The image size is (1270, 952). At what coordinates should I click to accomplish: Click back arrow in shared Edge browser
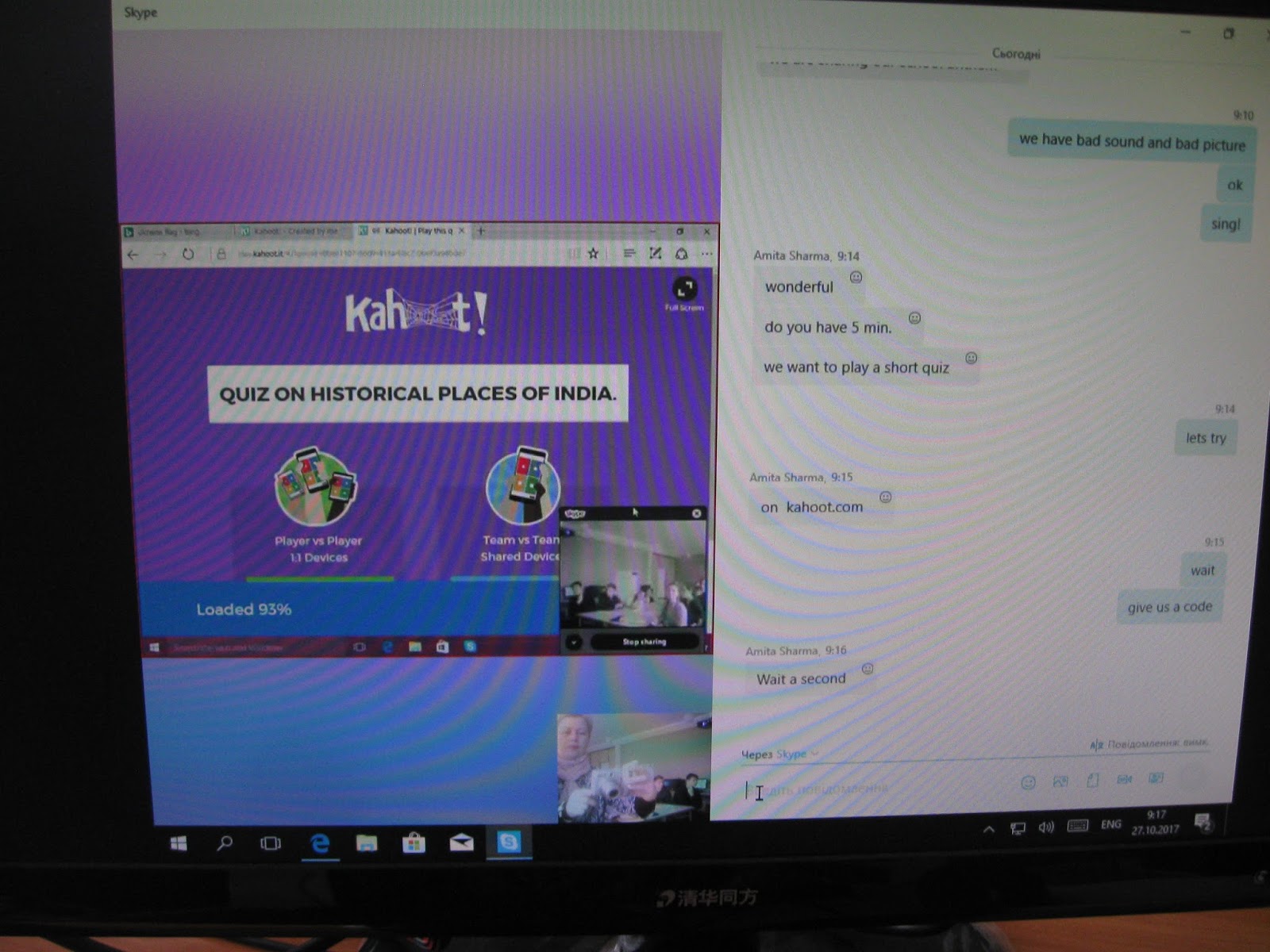(x=133, y=255)
